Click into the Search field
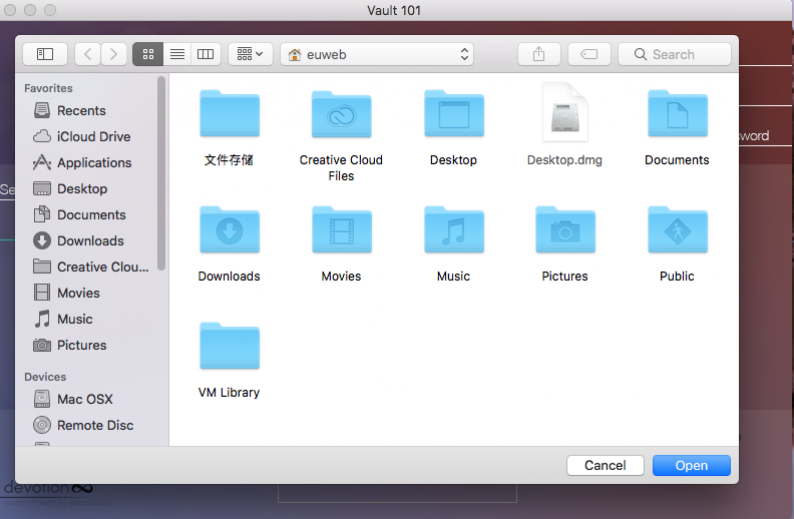Screen dimensions: 794x519 (x=674, y=54)
